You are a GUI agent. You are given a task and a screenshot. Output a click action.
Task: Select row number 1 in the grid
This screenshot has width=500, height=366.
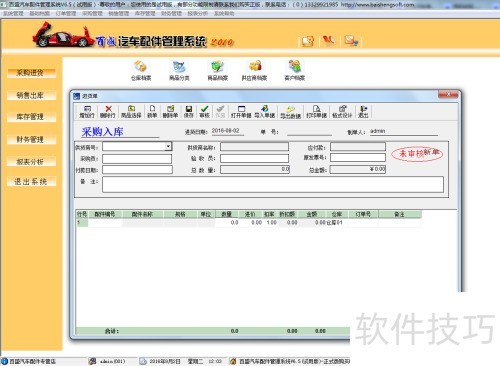coord(82,222)
